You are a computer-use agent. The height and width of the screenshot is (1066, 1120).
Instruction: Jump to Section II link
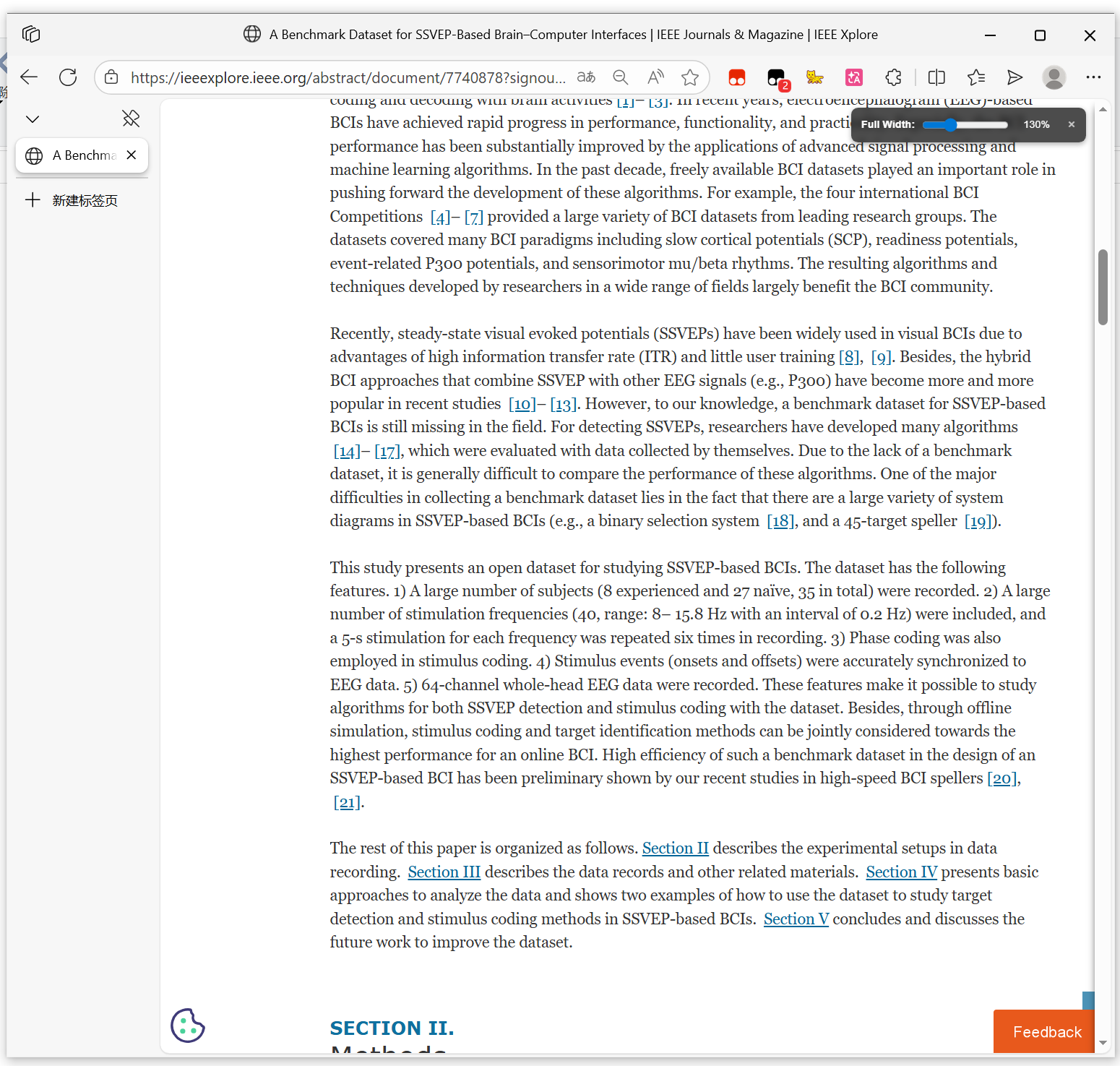(x=676, y=848)
